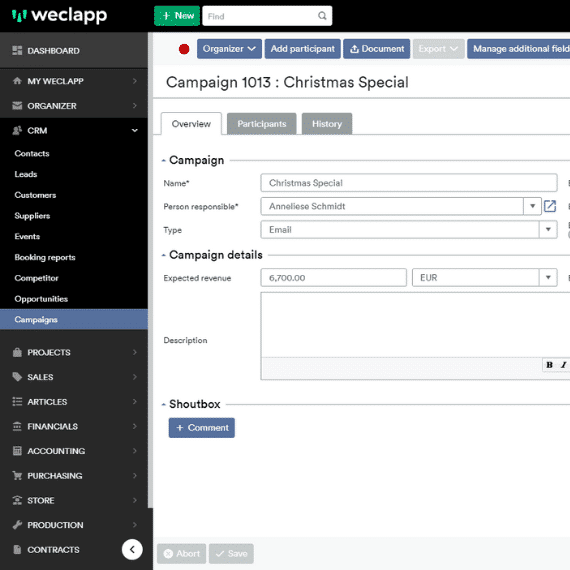Click the Purchasing cart icon
570x570 pixels.
tap(17, 475)
